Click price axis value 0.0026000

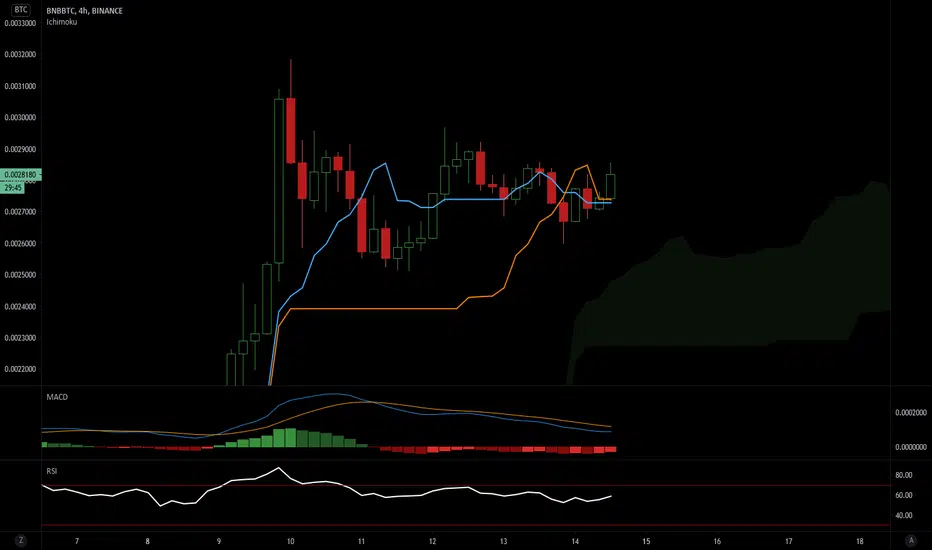tap(20, 244)
